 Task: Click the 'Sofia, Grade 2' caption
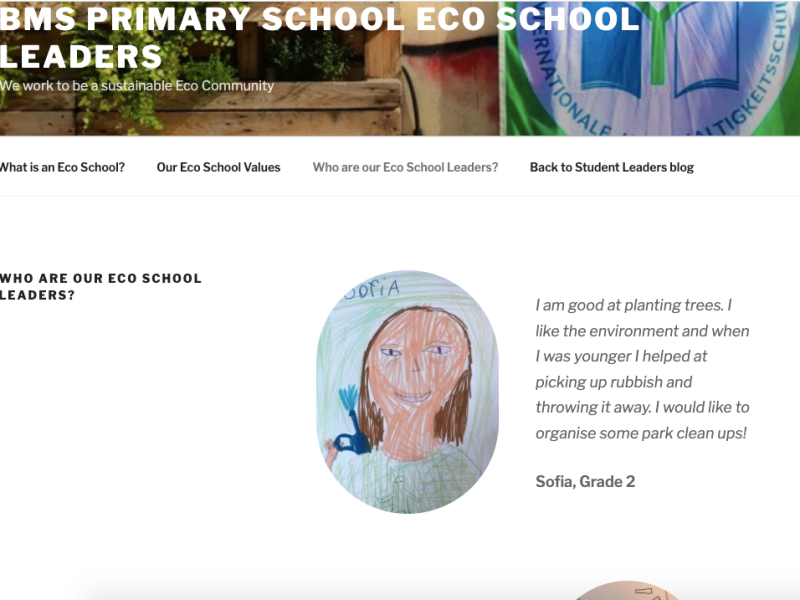point(585,481)
